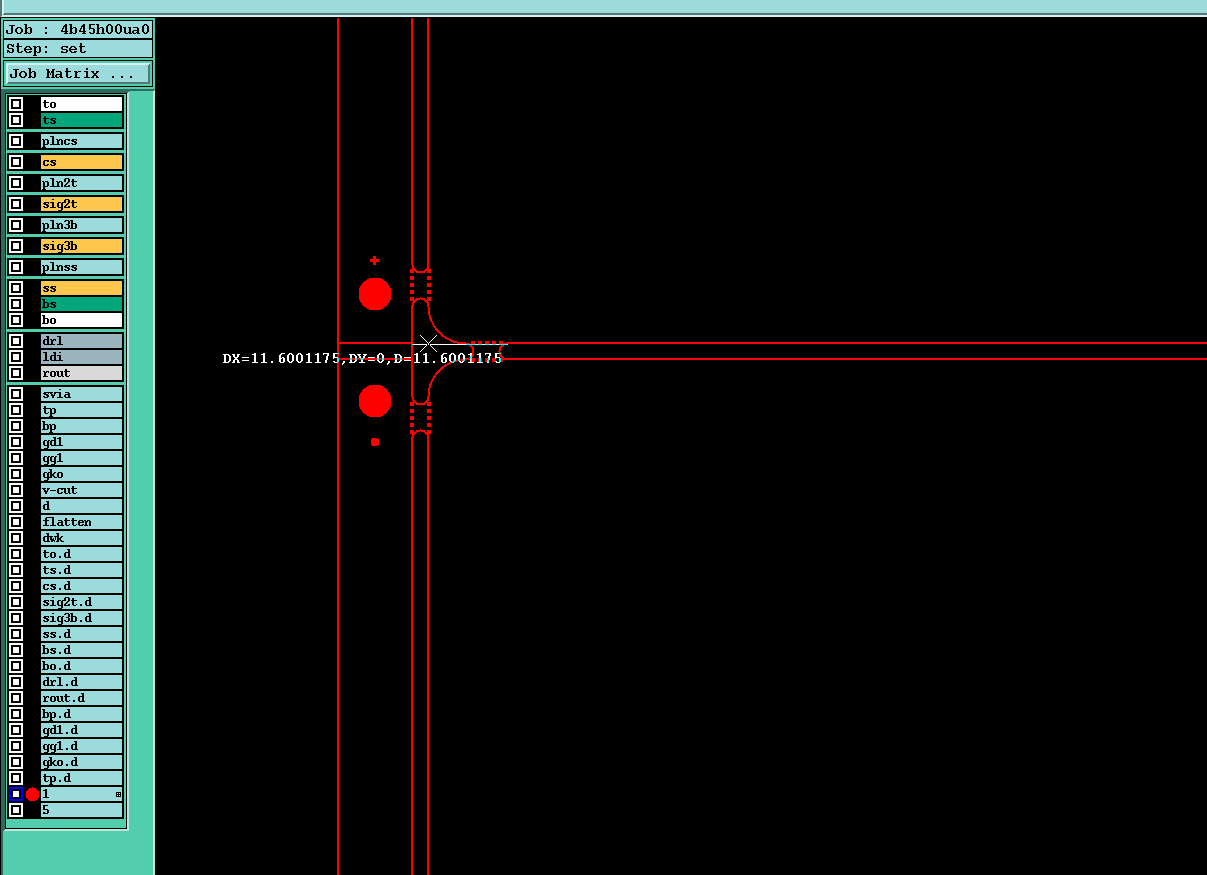The image size is (1207, 875).
Task: Select the tp layer name
Action: click(x=82, y=410)
